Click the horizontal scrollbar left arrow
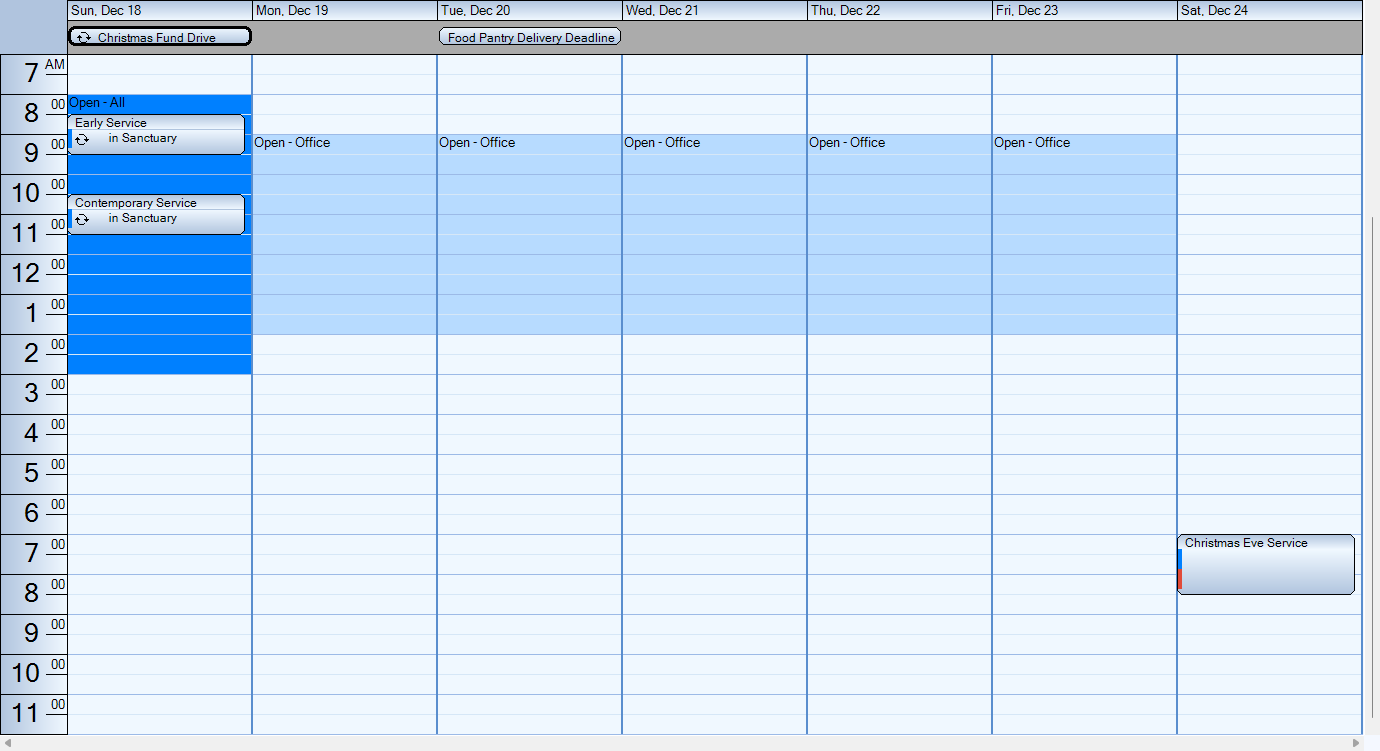 [8, 743]
